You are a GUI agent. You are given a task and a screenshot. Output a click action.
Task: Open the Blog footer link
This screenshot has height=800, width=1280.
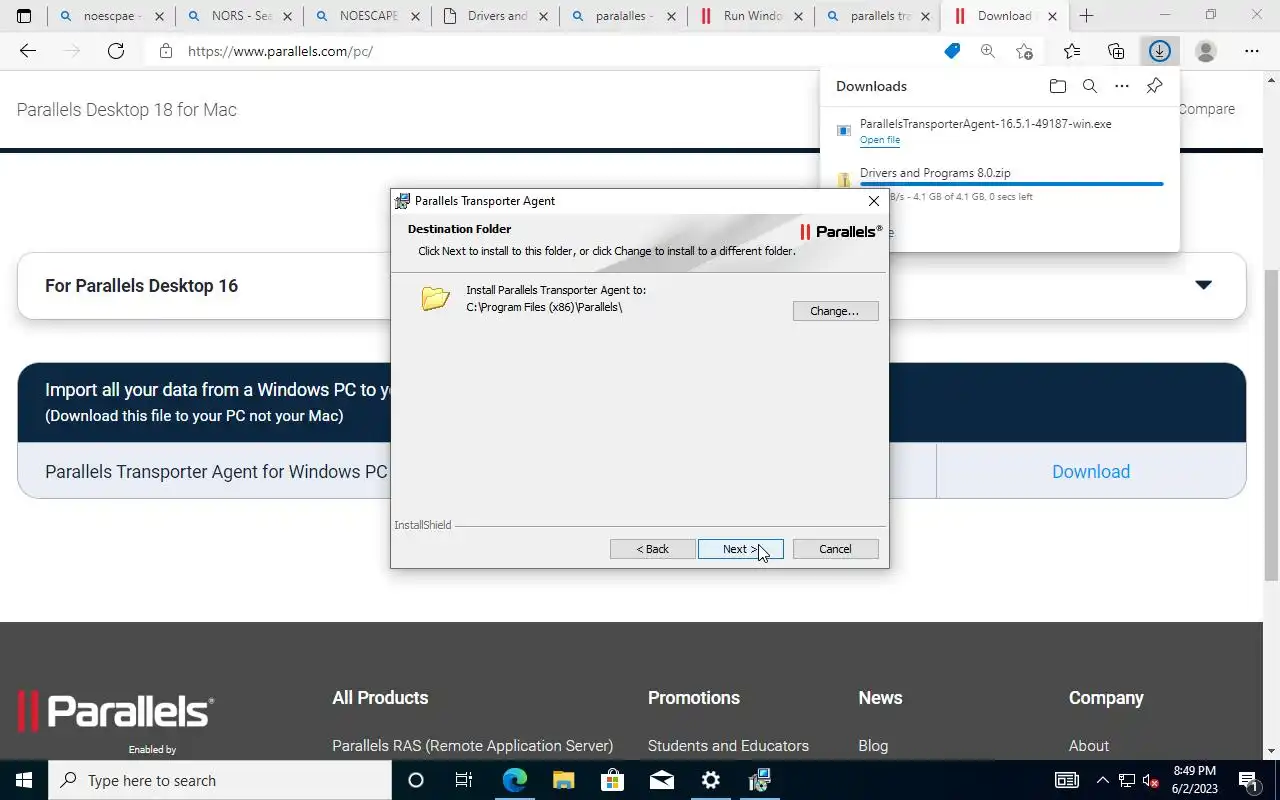[873, 746]
